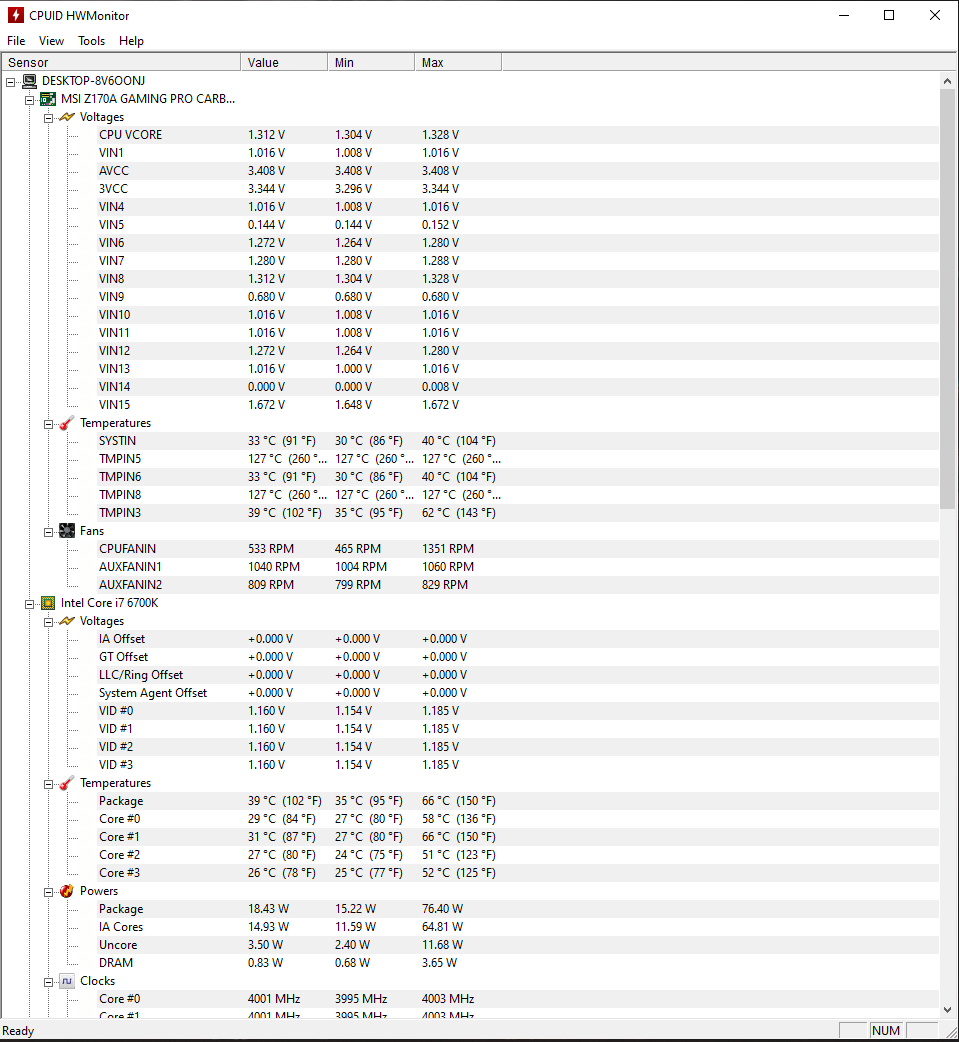Click the Value column header
The height and width of the screenshot is (1042, 959).
click(284, 62)
